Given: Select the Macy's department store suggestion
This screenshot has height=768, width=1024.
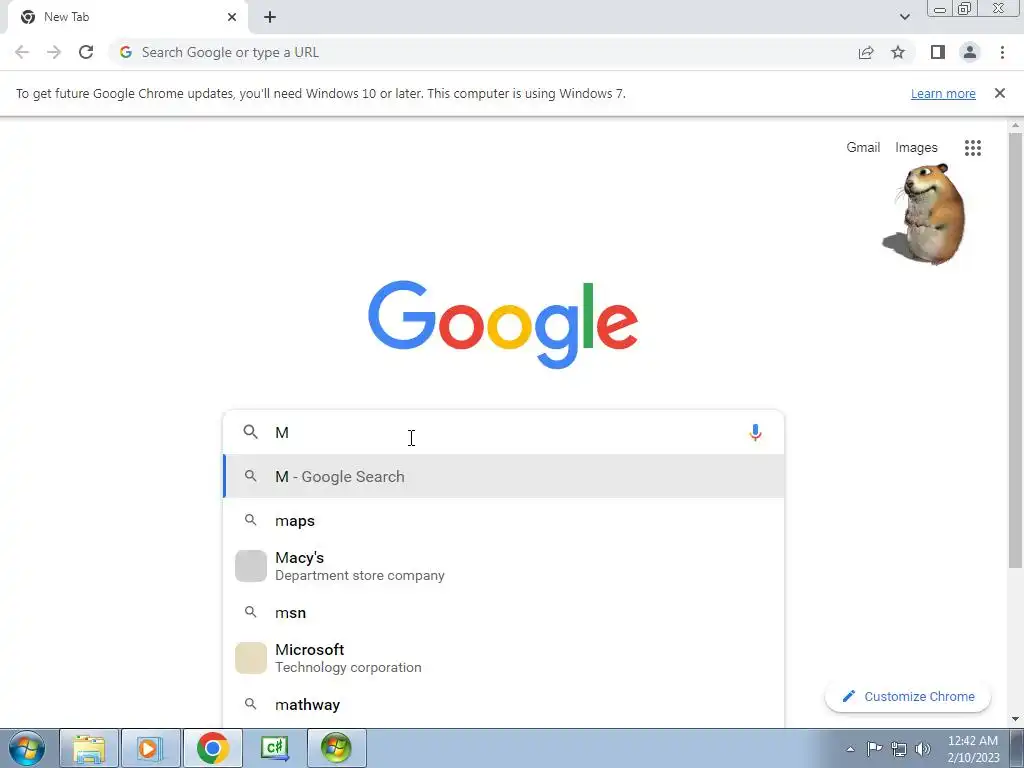Looking at the screenshot, I should click(x=504, y=566).
